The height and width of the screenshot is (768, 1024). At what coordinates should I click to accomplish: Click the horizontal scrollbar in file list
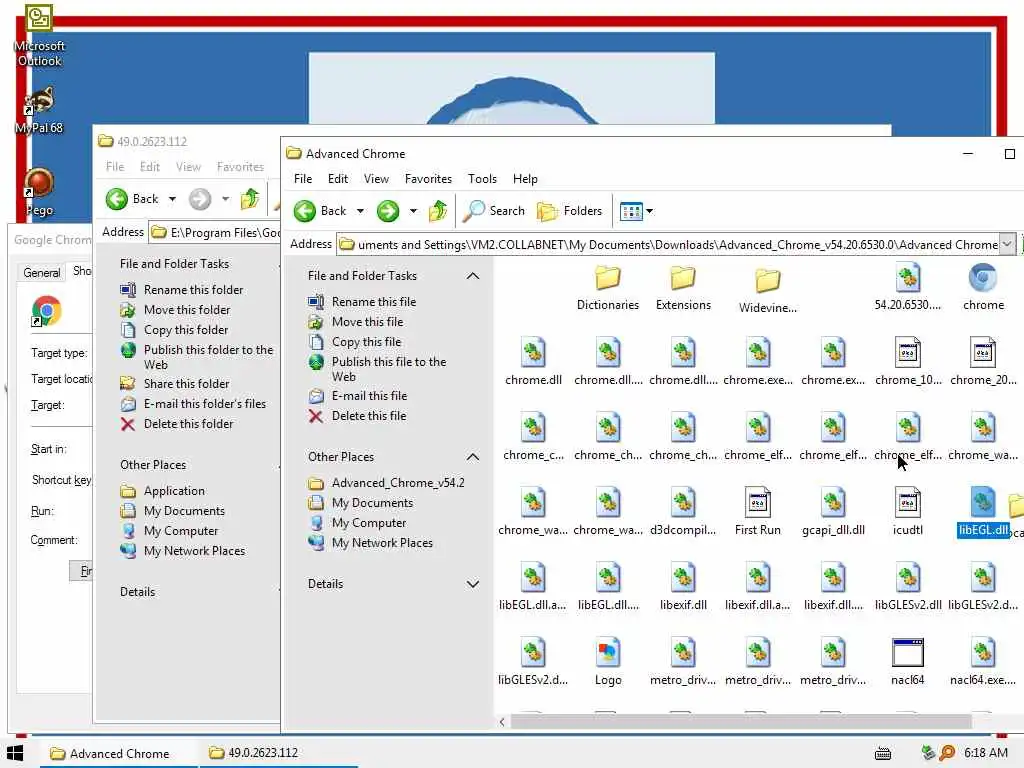coord(741,722)
